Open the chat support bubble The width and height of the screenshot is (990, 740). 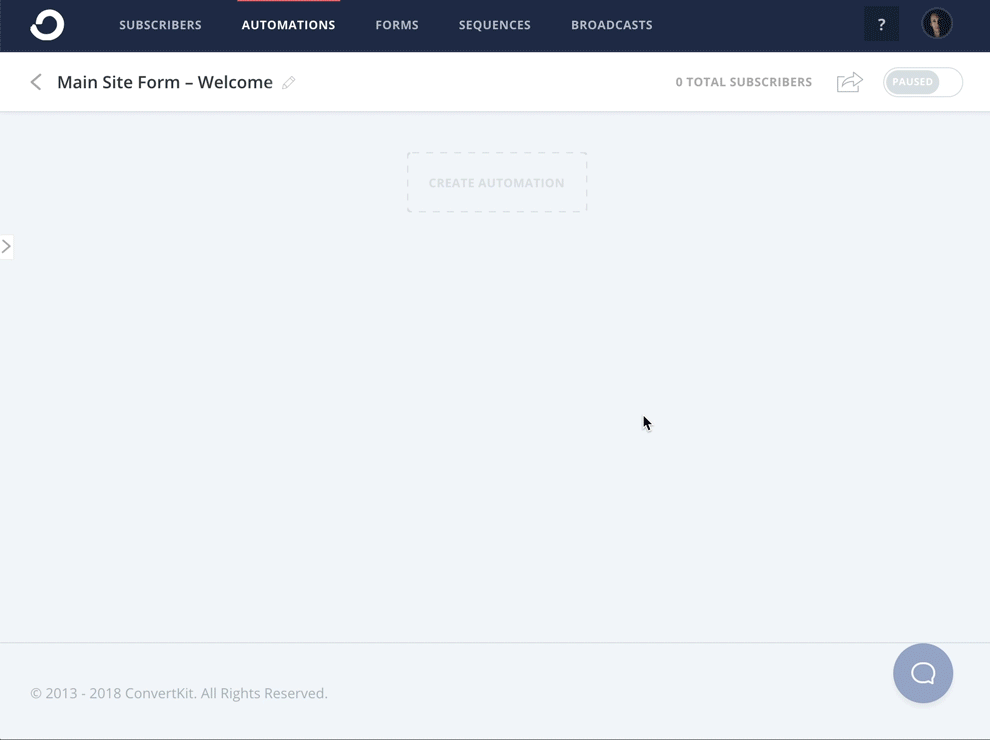coord(923,673)
